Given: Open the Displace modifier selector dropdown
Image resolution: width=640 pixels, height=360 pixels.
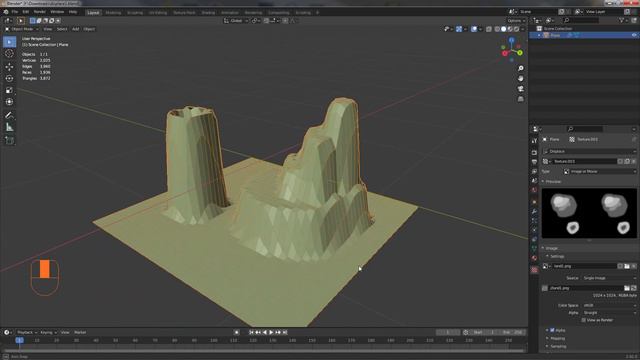Looking at the screenshot, I should coord(589,151).
